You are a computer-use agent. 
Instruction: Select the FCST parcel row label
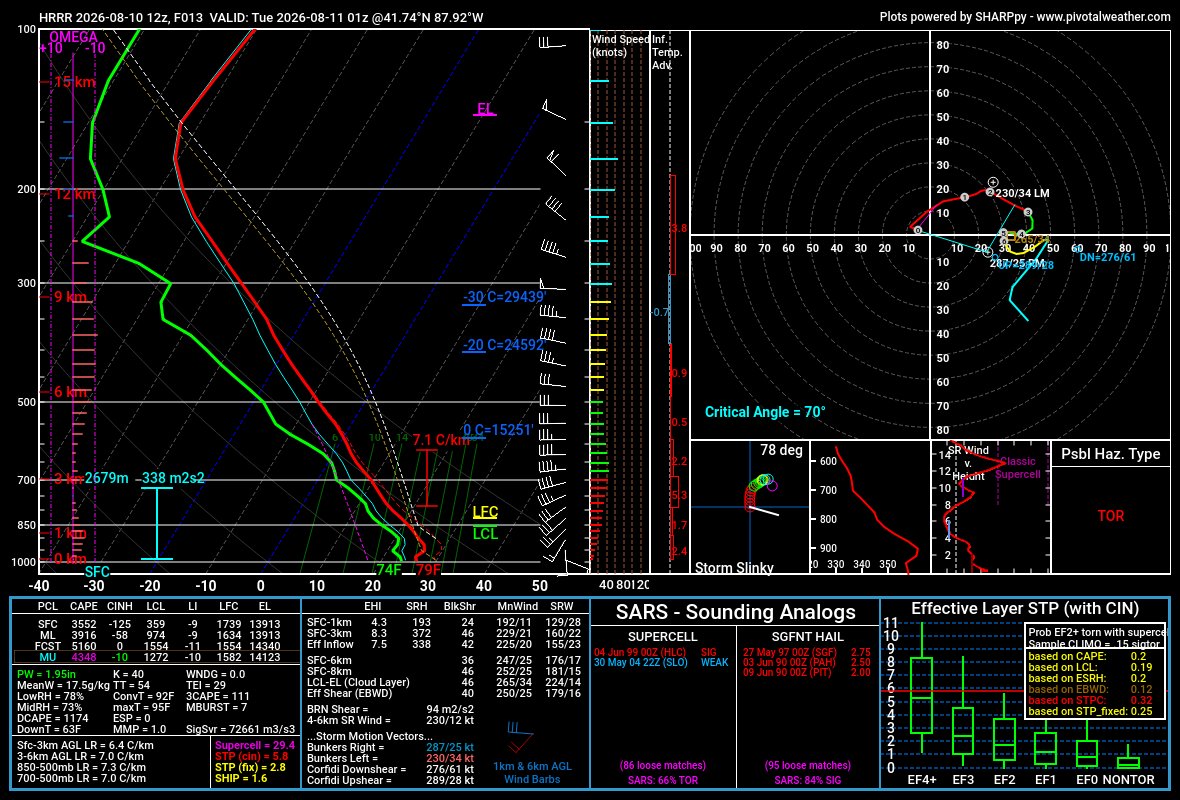[47, 646]
